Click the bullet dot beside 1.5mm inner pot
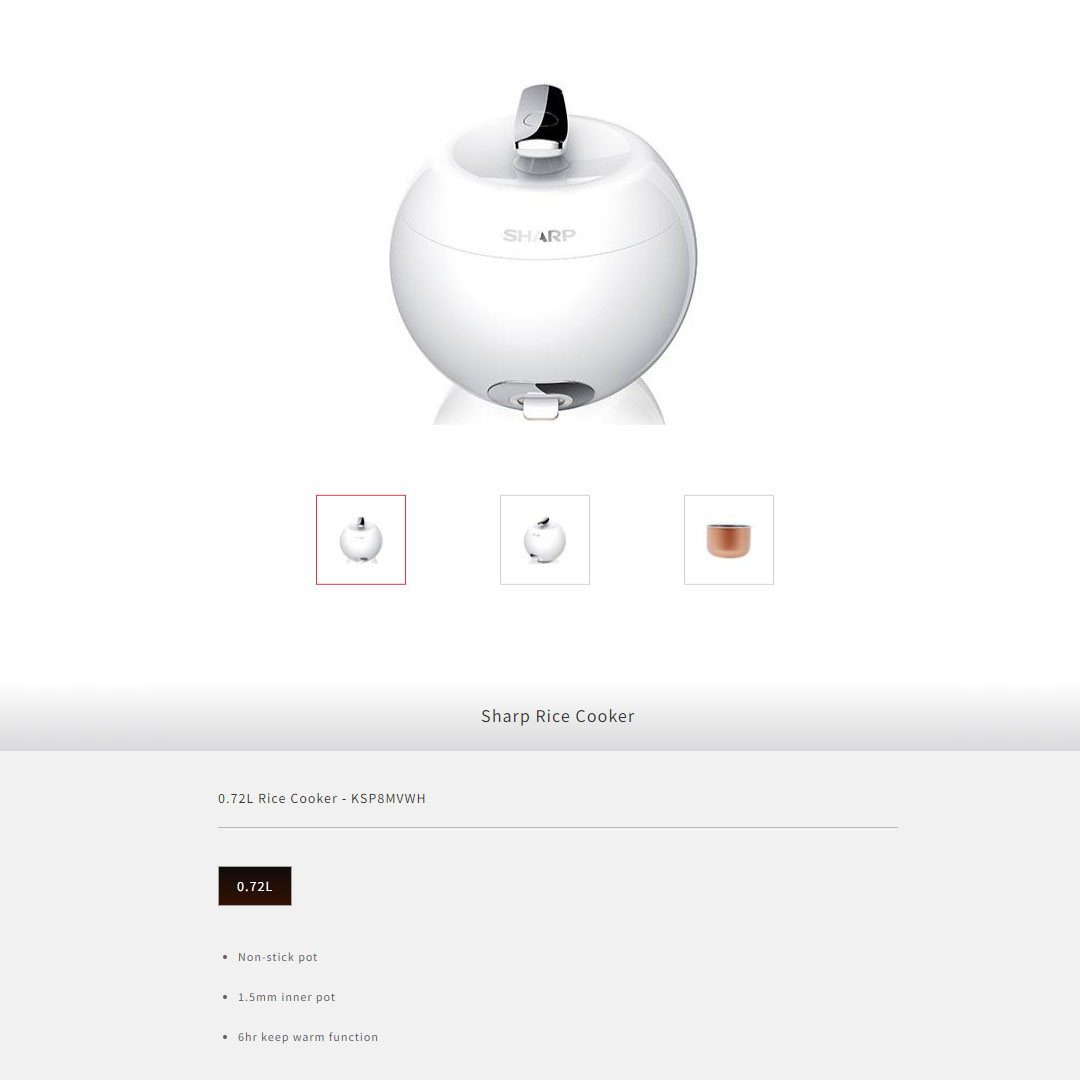 (225, 997)
